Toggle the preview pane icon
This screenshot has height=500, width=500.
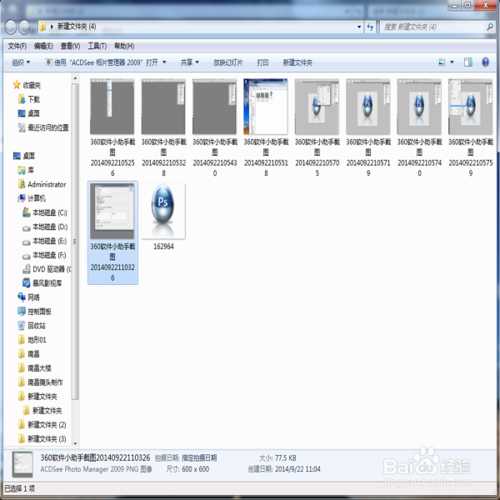(468, 62)
